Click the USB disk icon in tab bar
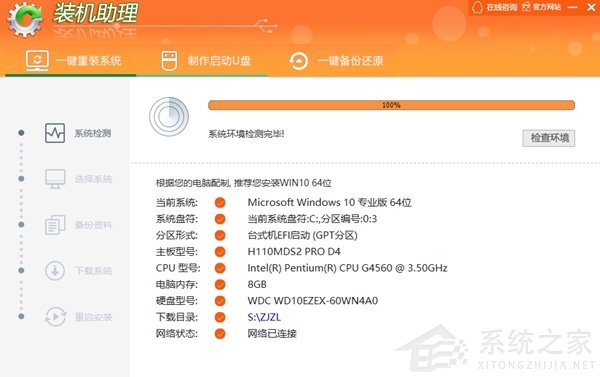 pos(169,61)
